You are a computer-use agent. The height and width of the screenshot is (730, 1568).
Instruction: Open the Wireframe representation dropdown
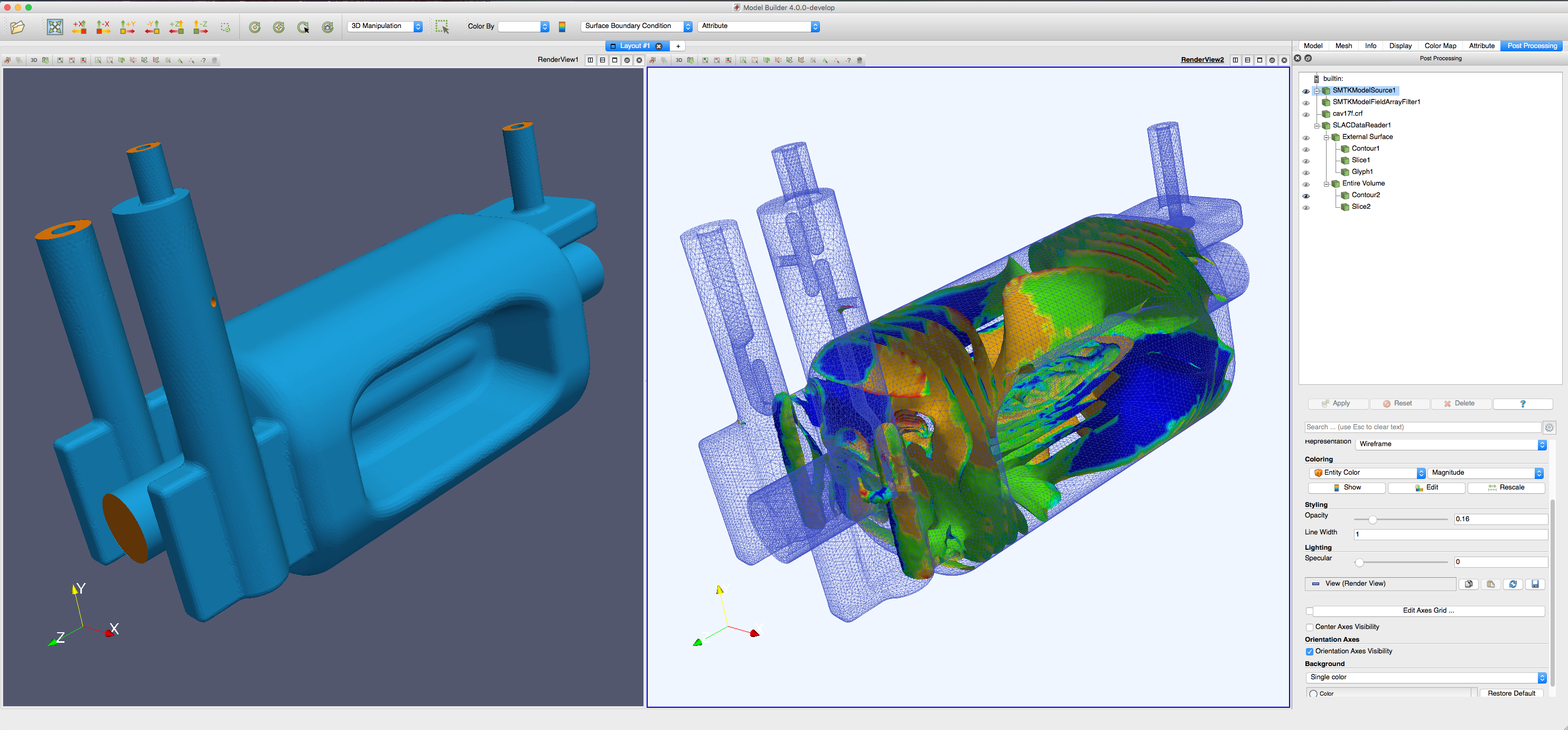[1451, 445]
